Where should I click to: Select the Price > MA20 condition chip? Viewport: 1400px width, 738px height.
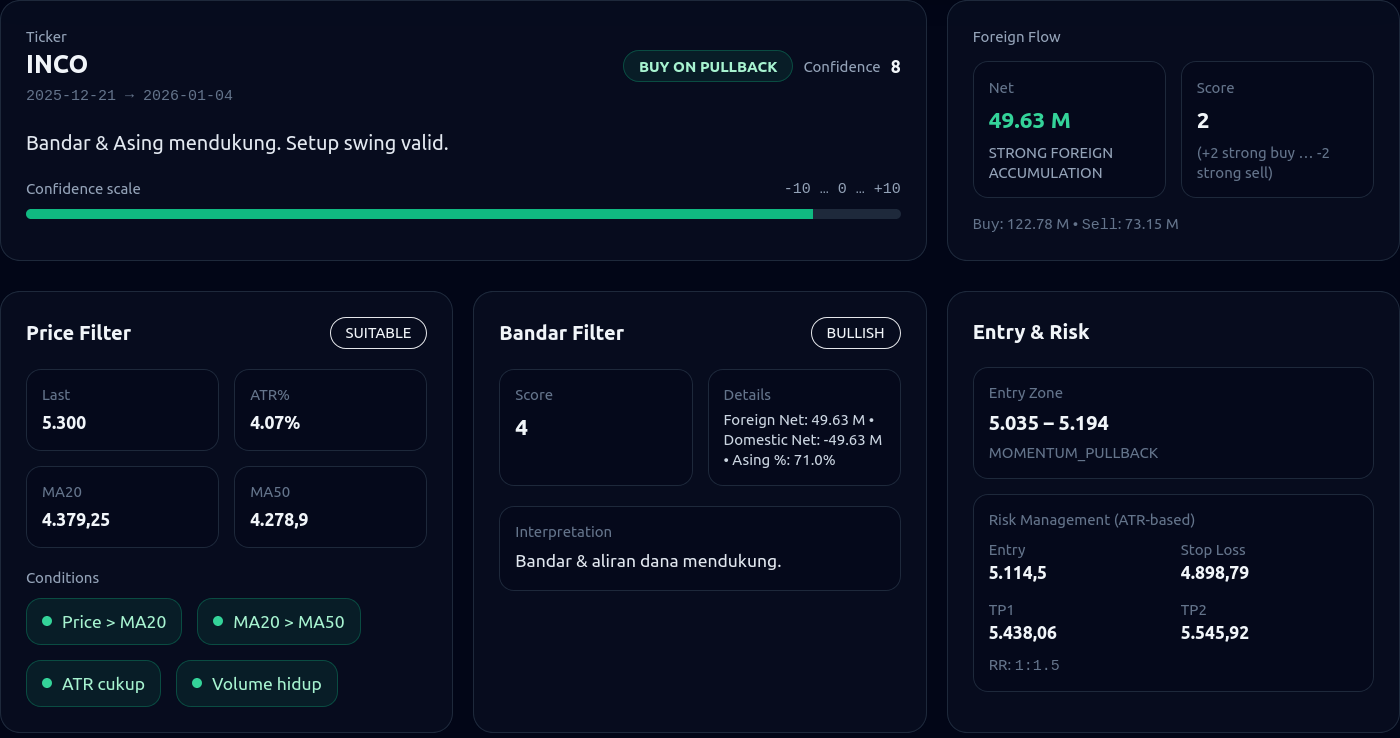[104, 622]
